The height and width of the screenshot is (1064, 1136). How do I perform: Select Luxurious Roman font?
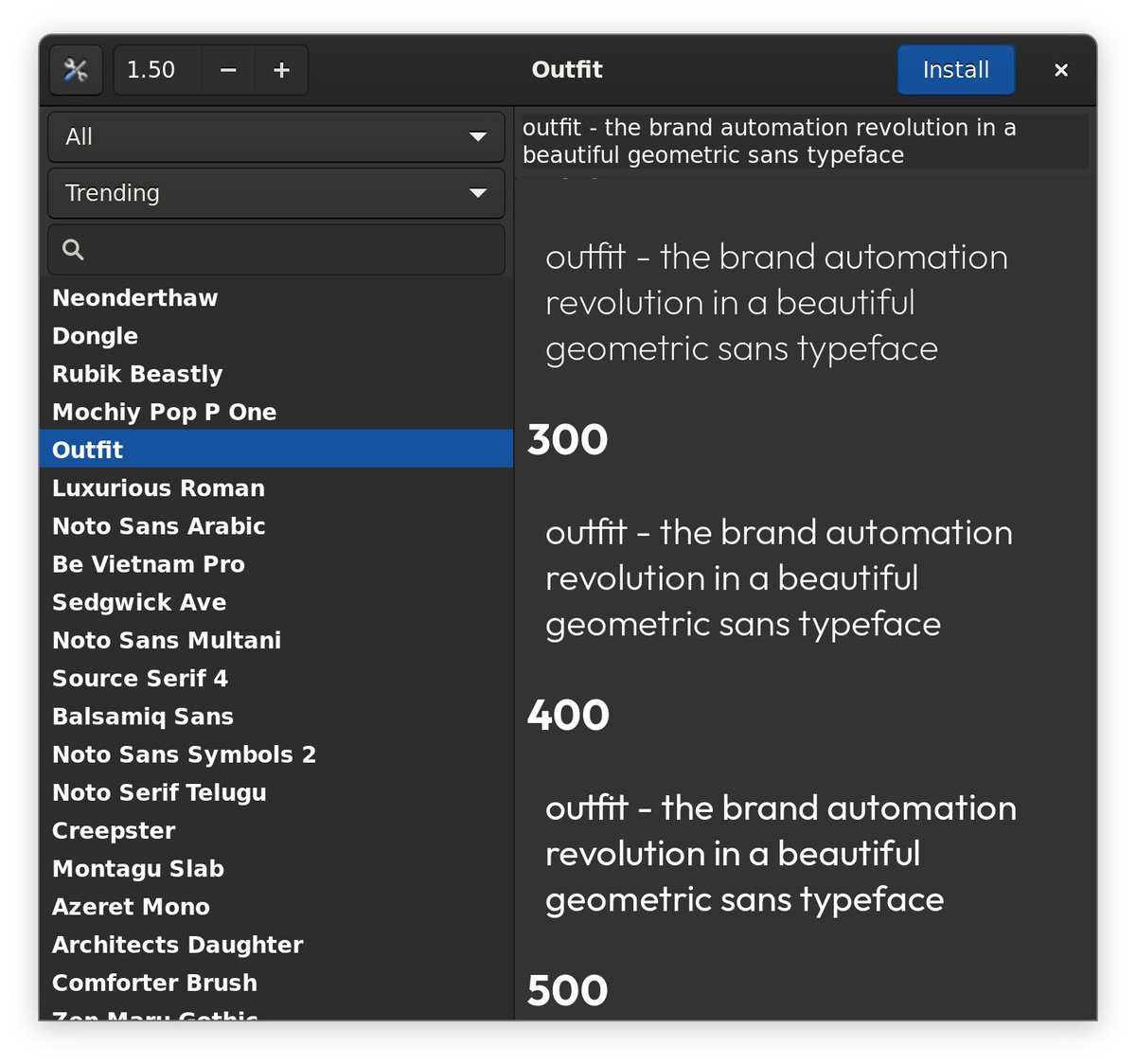click(276, 488)
